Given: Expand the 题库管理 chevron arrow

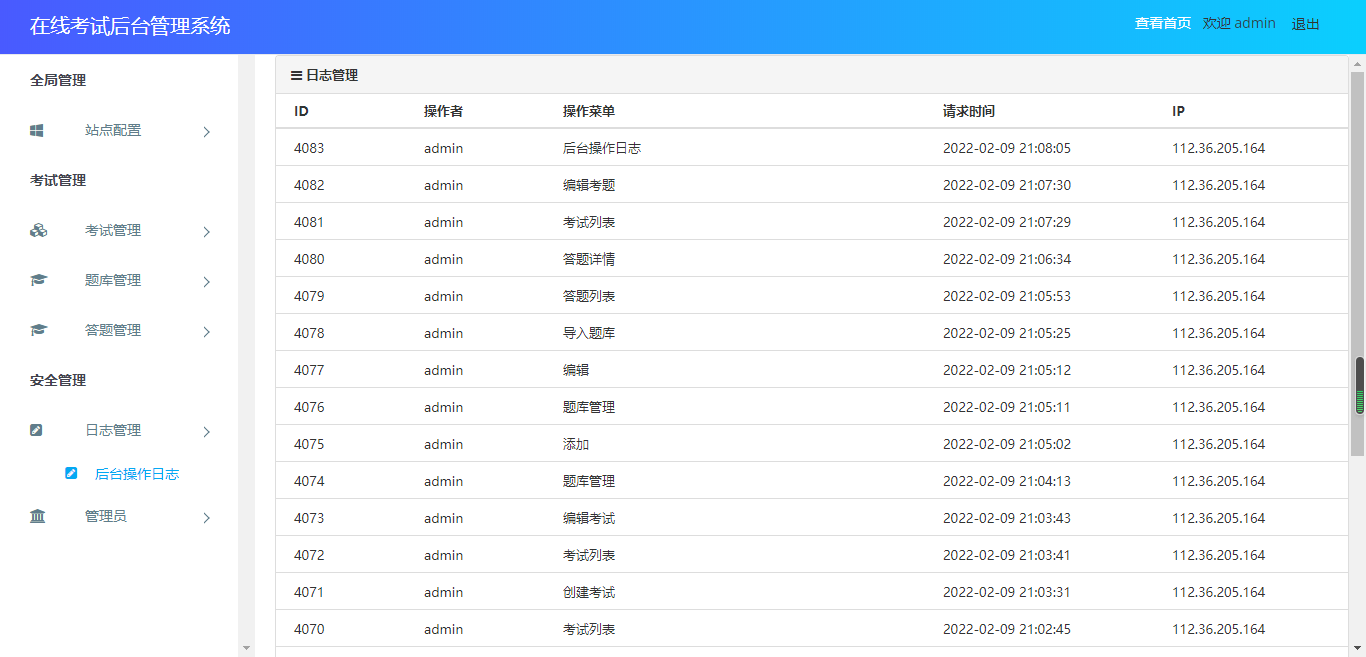Looking at the screenshot, I should (206, 281).
